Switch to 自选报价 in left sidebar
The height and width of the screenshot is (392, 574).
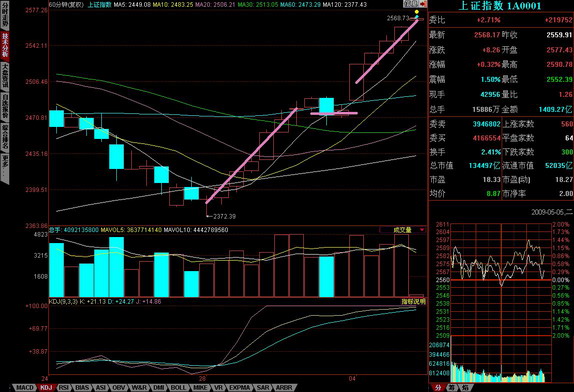5,107
